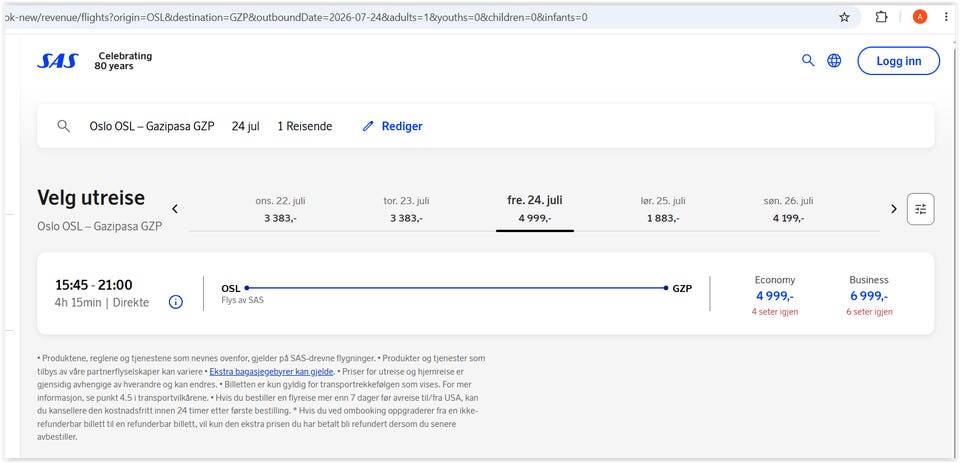Bookmark this page with the star icon
This screenshot has height=463, width=960.
pos(844,17)
